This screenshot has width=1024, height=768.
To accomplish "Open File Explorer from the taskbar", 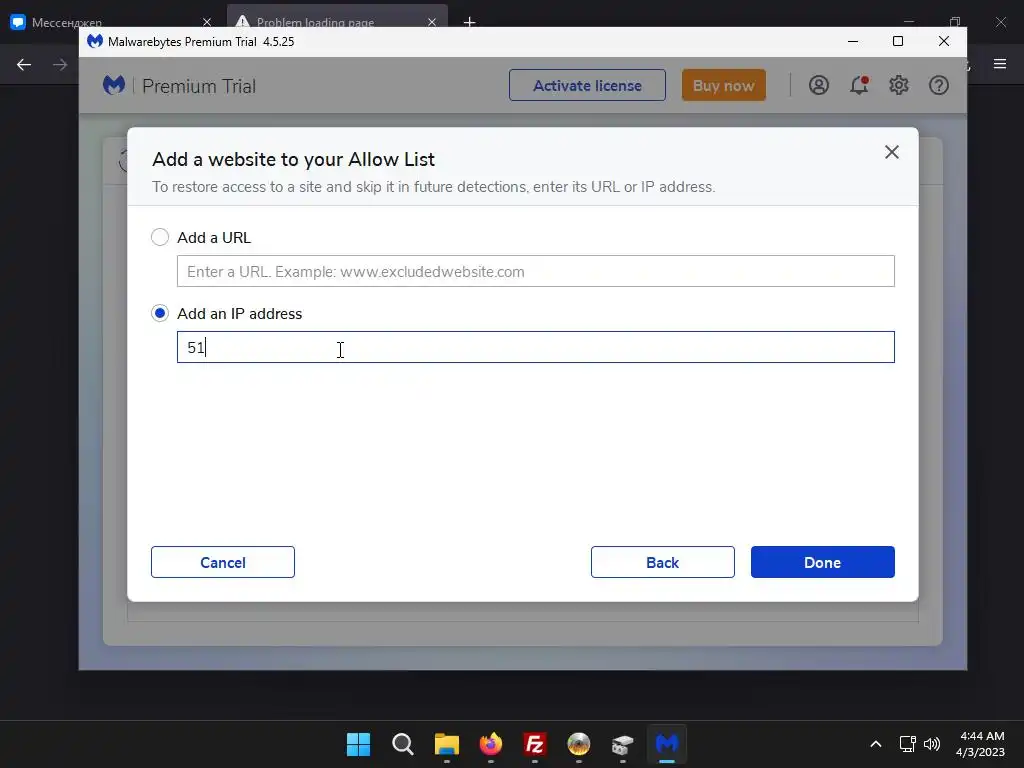I will pyautogui.click(x=447, y=744).
